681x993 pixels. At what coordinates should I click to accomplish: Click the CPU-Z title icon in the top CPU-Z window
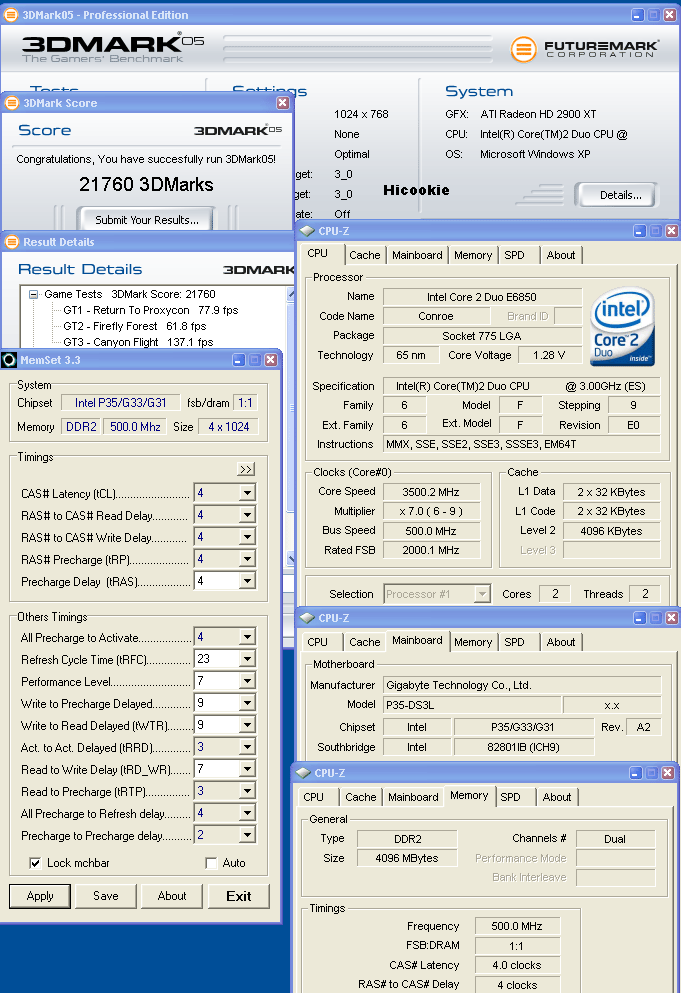307,231
